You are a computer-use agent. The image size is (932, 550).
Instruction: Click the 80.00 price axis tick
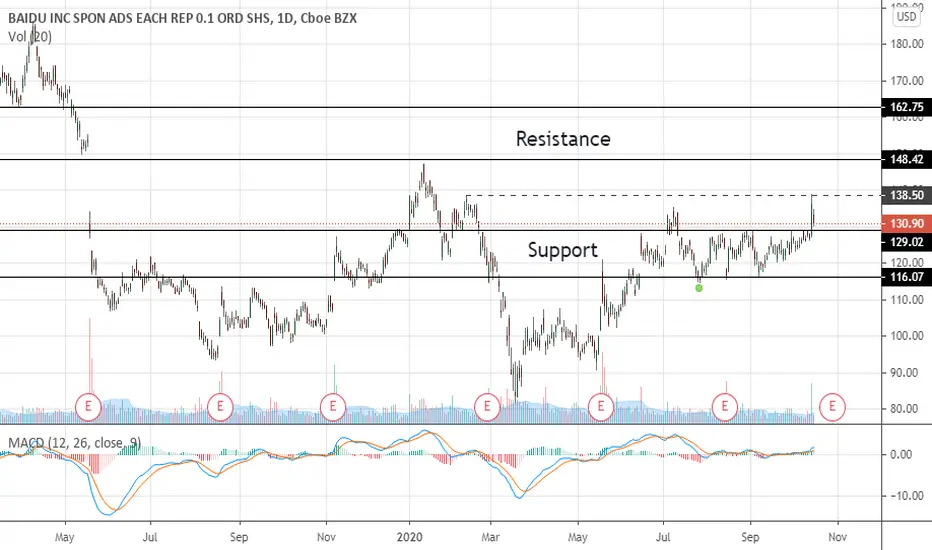pyautogui.click(x=906, y=409)
